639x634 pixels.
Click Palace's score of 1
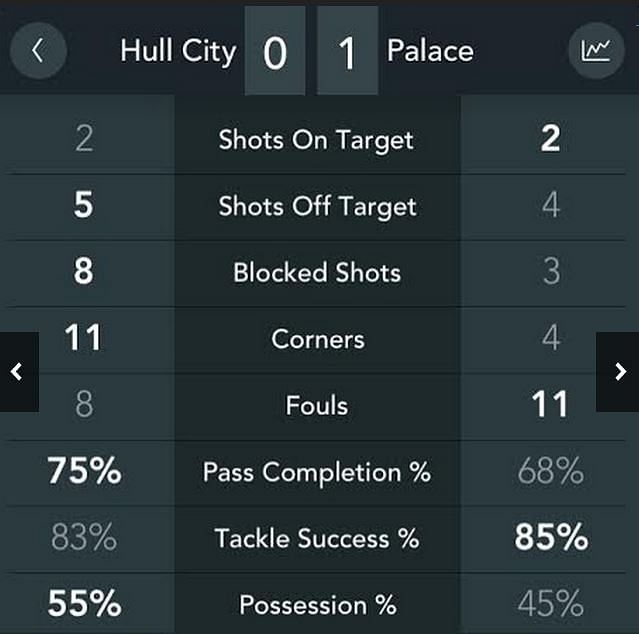click(x=348, y=51)
